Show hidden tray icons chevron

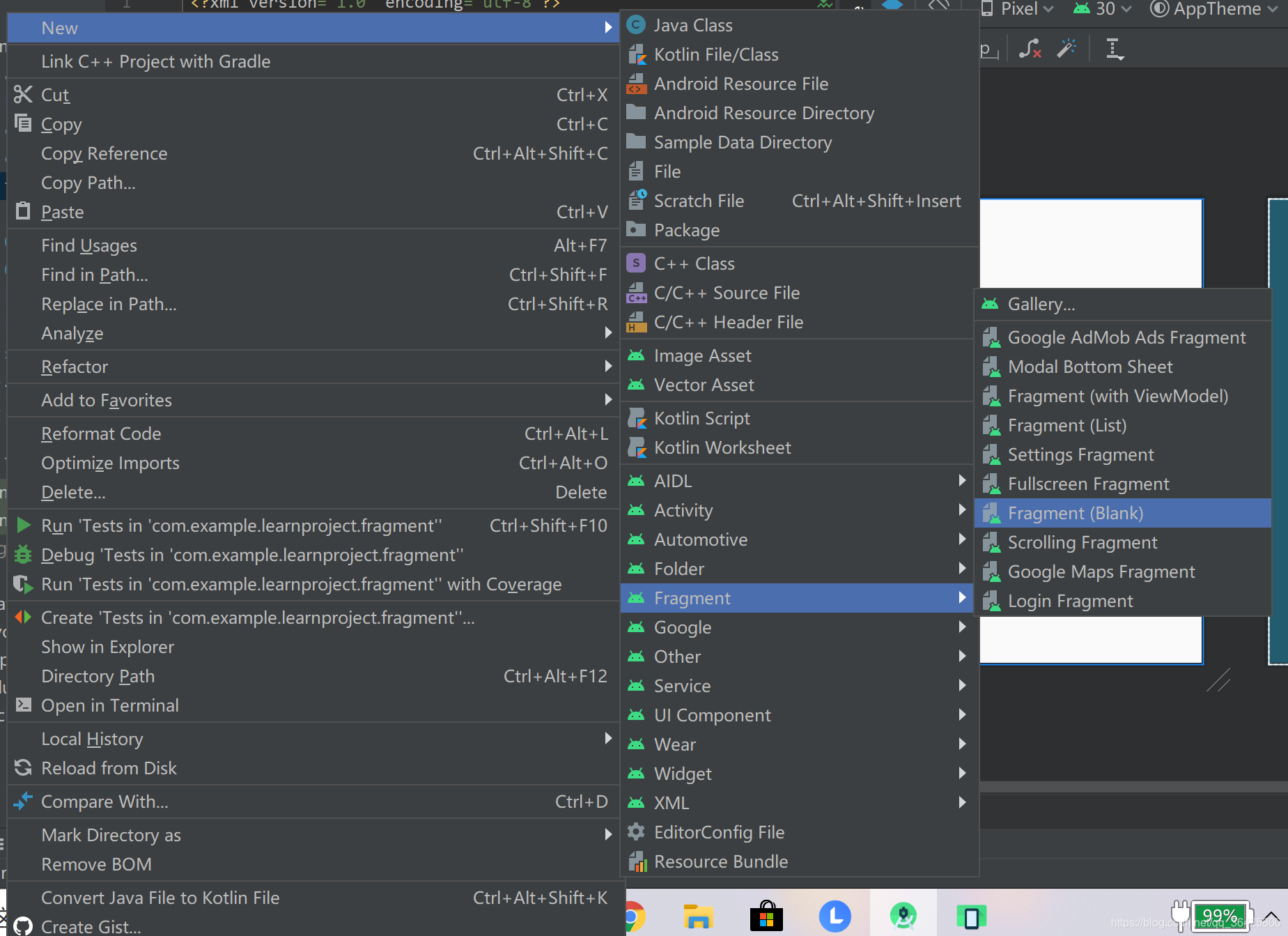tap(1271, 915)
